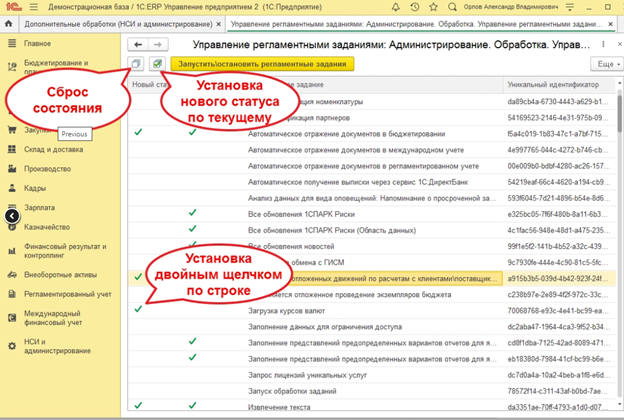Close the Дополнительные обработки tab
The height and width of the screenshot is (420, 624).
point(219,22)
